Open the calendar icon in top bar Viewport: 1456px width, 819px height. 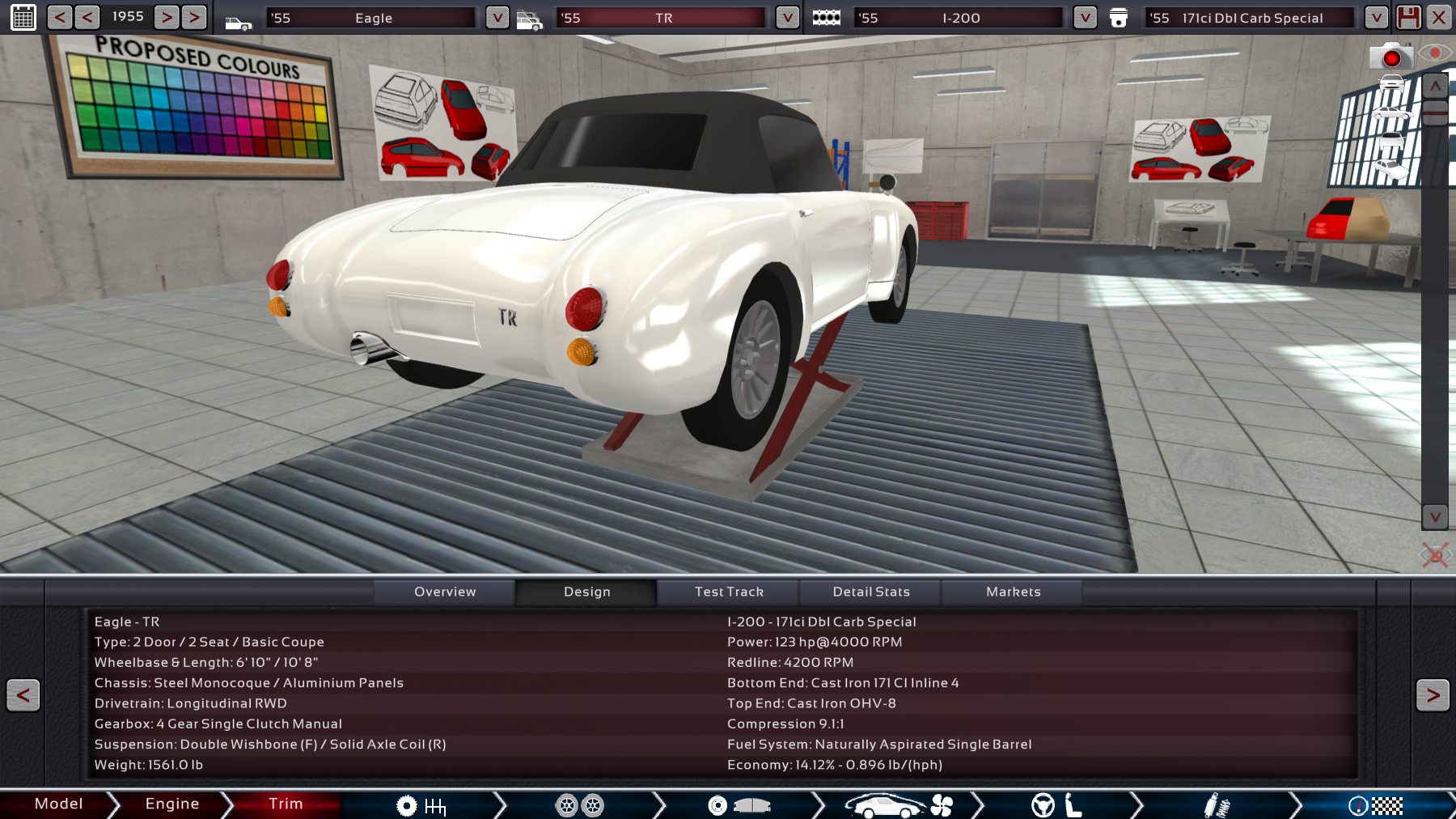[x=23, y=17]
